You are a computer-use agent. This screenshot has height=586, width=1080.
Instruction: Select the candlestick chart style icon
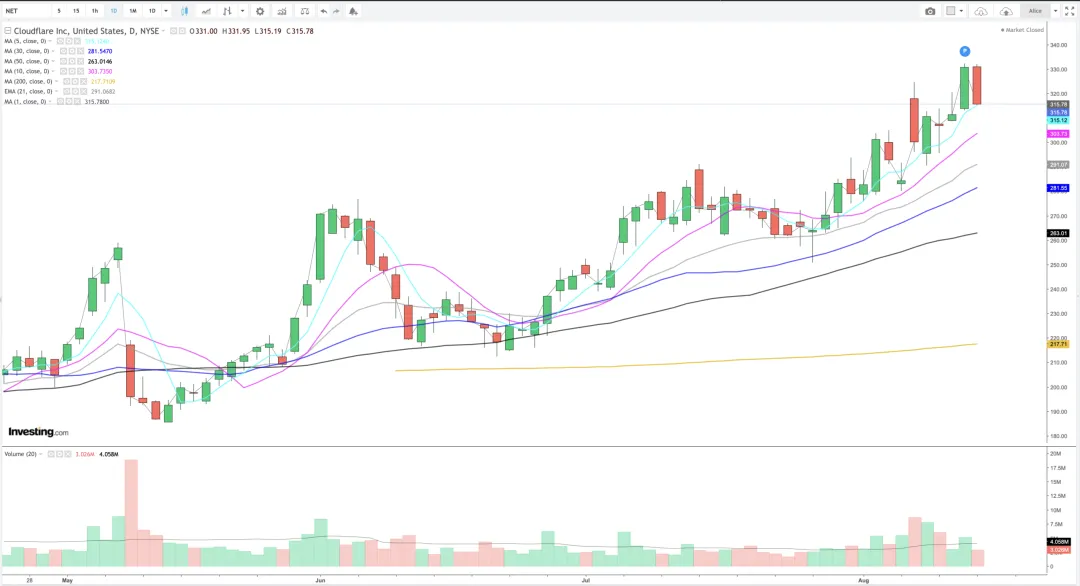185,11
